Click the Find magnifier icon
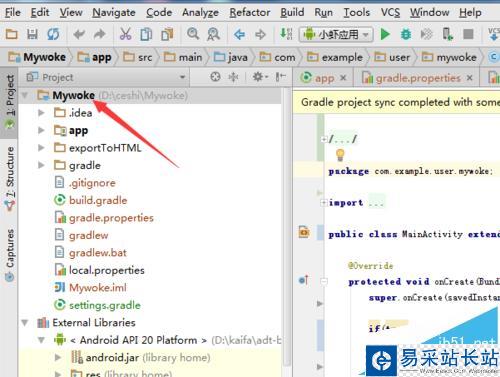Image resolution: width=500 pixels, height=377 pixels. point(193,34)
